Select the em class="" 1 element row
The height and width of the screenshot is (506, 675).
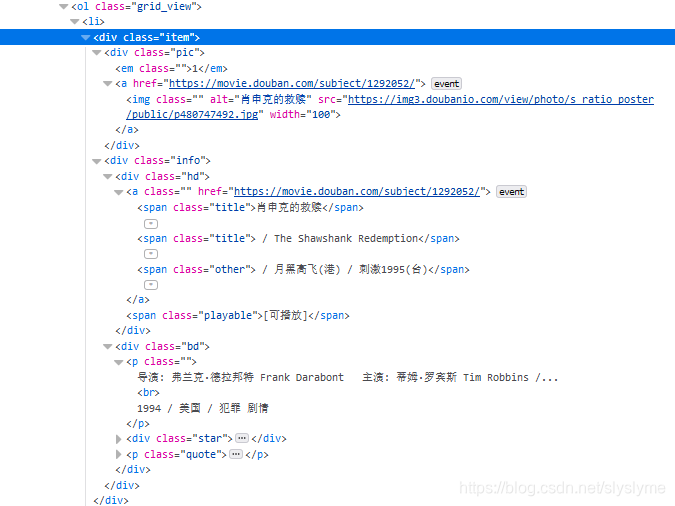(171, 68)
